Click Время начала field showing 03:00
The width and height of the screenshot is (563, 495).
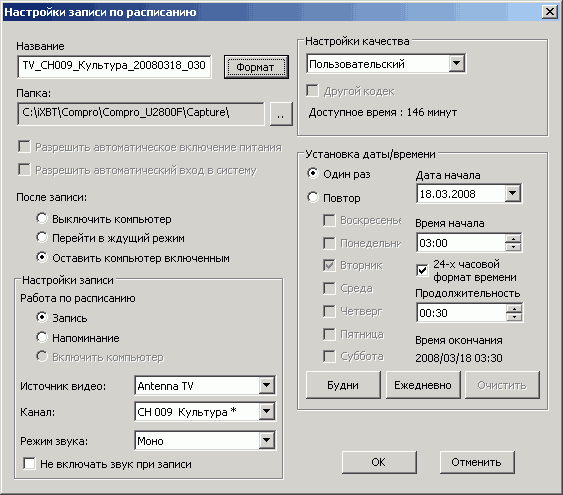[461, 243]
